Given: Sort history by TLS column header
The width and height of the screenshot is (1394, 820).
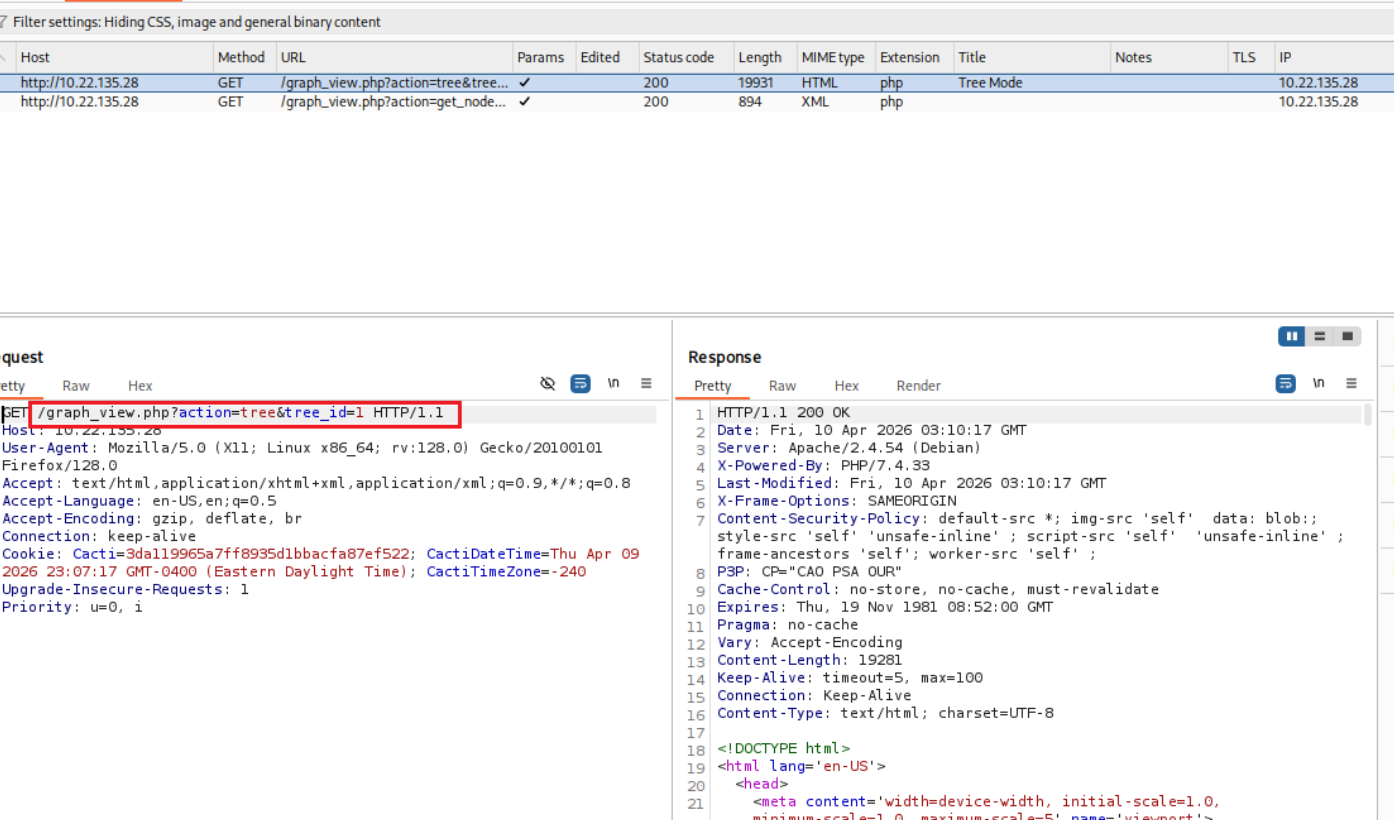Looking at the screenshot, I should [x=1250, y=57].
